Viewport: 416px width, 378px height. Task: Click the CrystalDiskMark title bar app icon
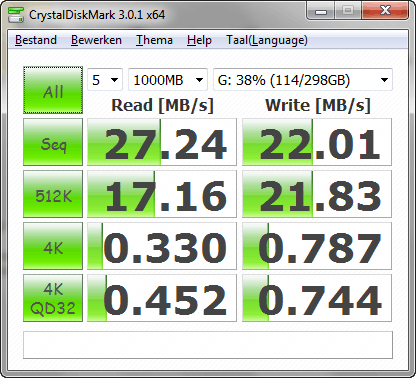tap(16, 14)
